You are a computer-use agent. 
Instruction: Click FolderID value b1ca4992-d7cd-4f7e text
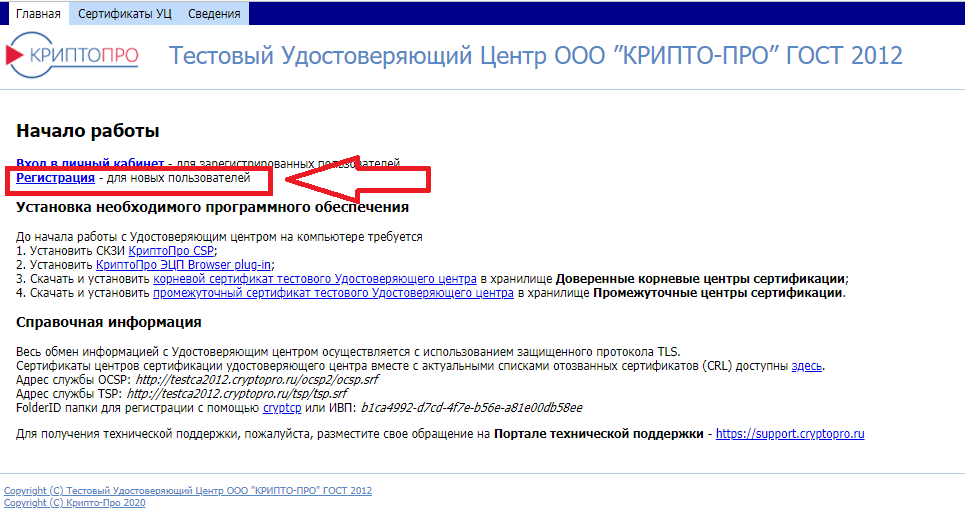click(x=471, y=408)
